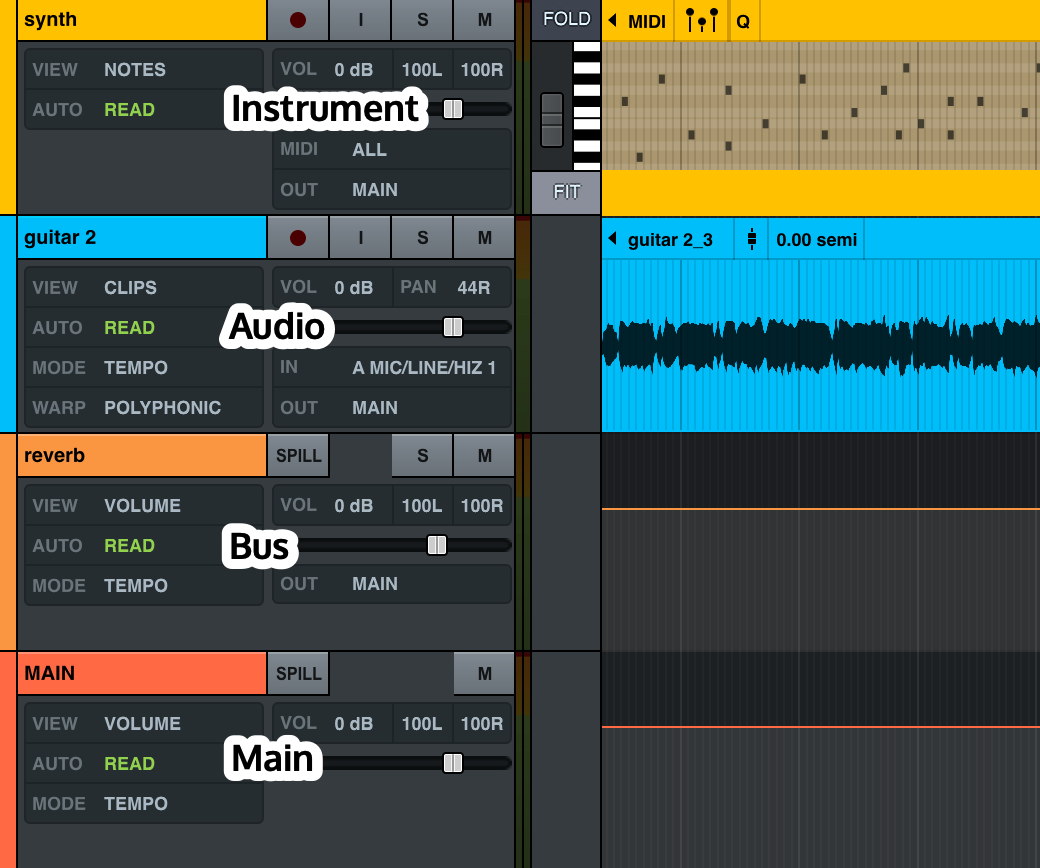Collapse the guitar 2_3 clip with its arrow
The image size is (1040, 868).
613,239
